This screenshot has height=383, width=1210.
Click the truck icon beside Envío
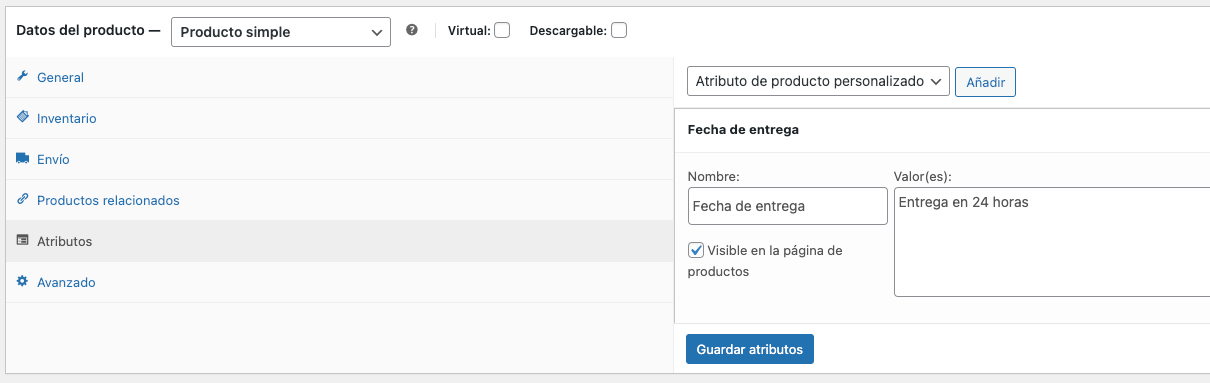22,159
